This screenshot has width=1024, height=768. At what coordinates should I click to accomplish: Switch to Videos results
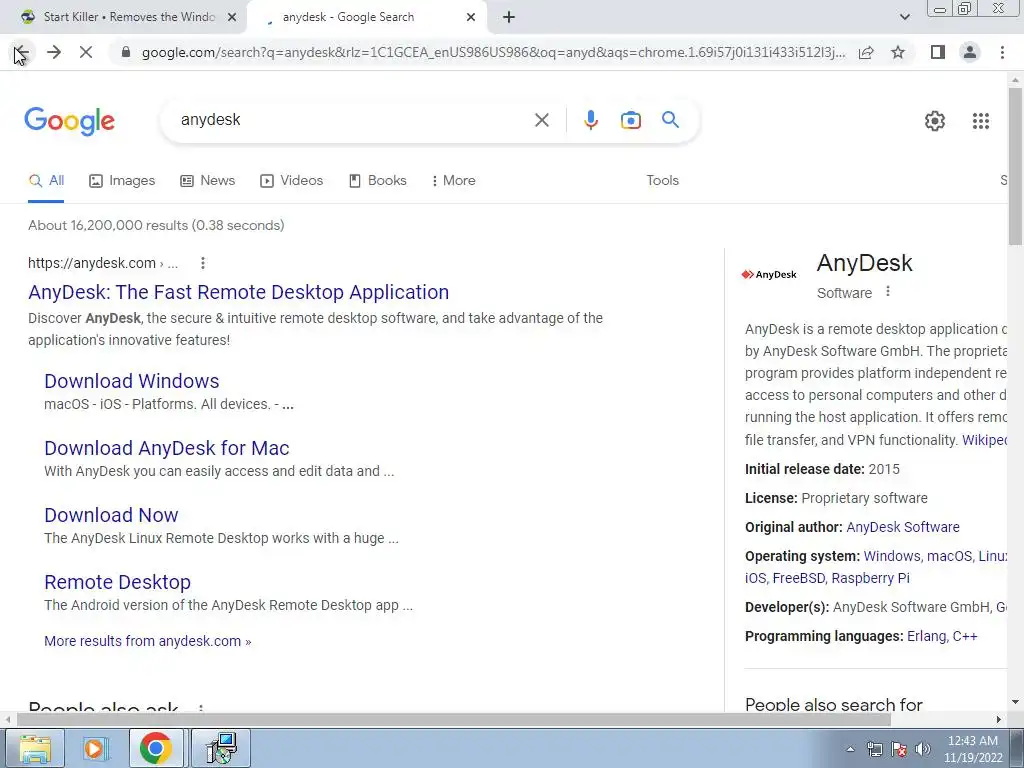(x=291, y=181)
